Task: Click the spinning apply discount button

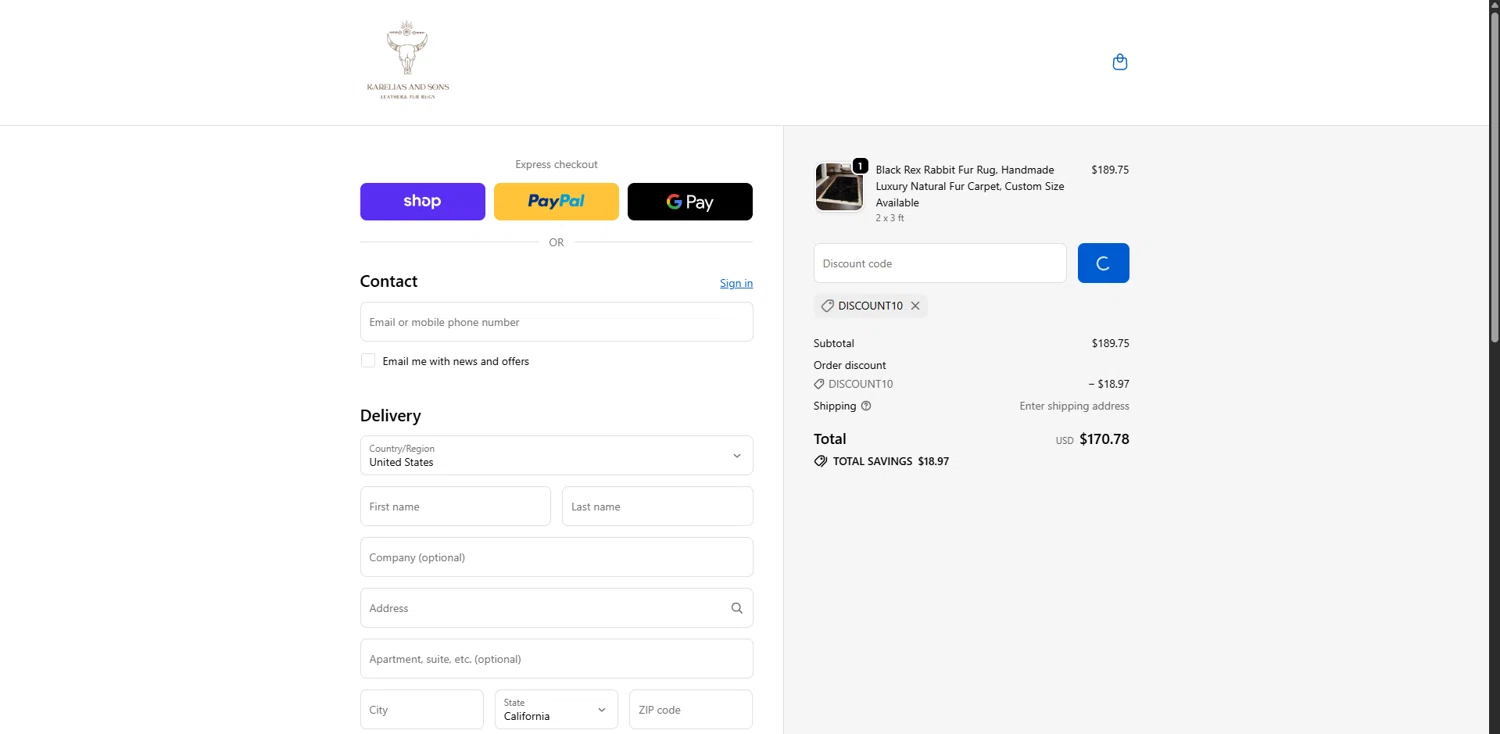Action: (1103, 263)
